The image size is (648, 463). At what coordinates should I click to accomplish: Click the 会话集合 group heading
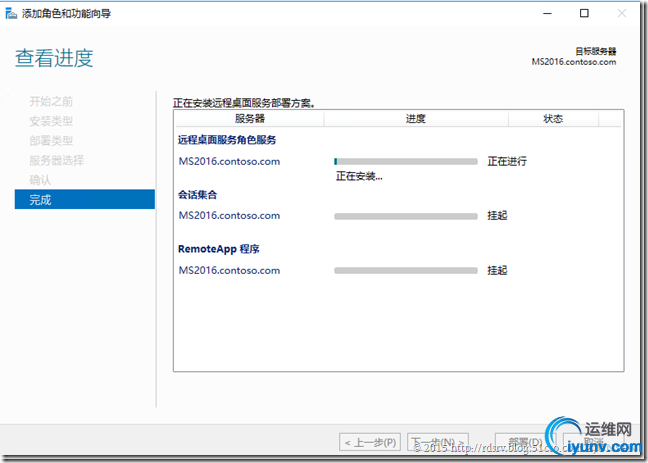pos(198,195)
